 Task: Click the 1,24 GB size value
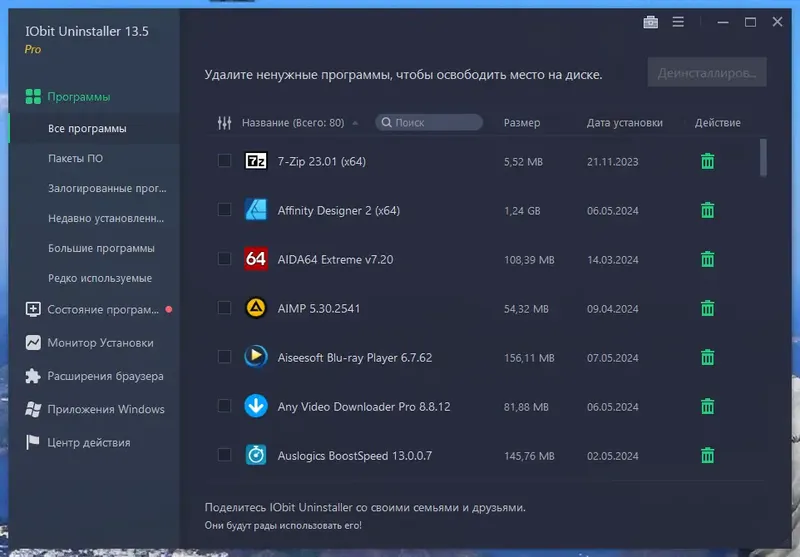point(522,211)
